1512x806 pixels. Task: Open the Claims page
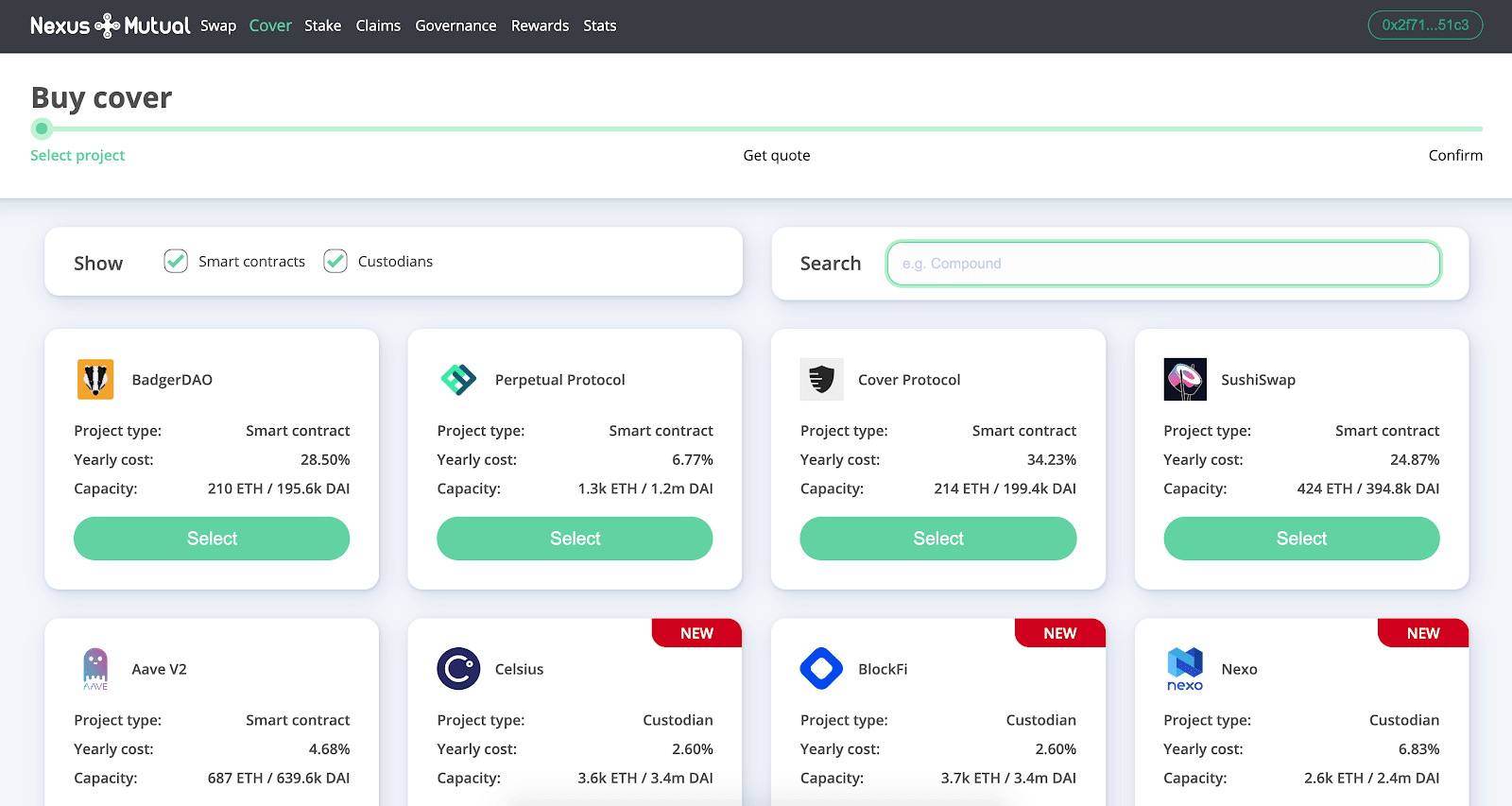378,26
